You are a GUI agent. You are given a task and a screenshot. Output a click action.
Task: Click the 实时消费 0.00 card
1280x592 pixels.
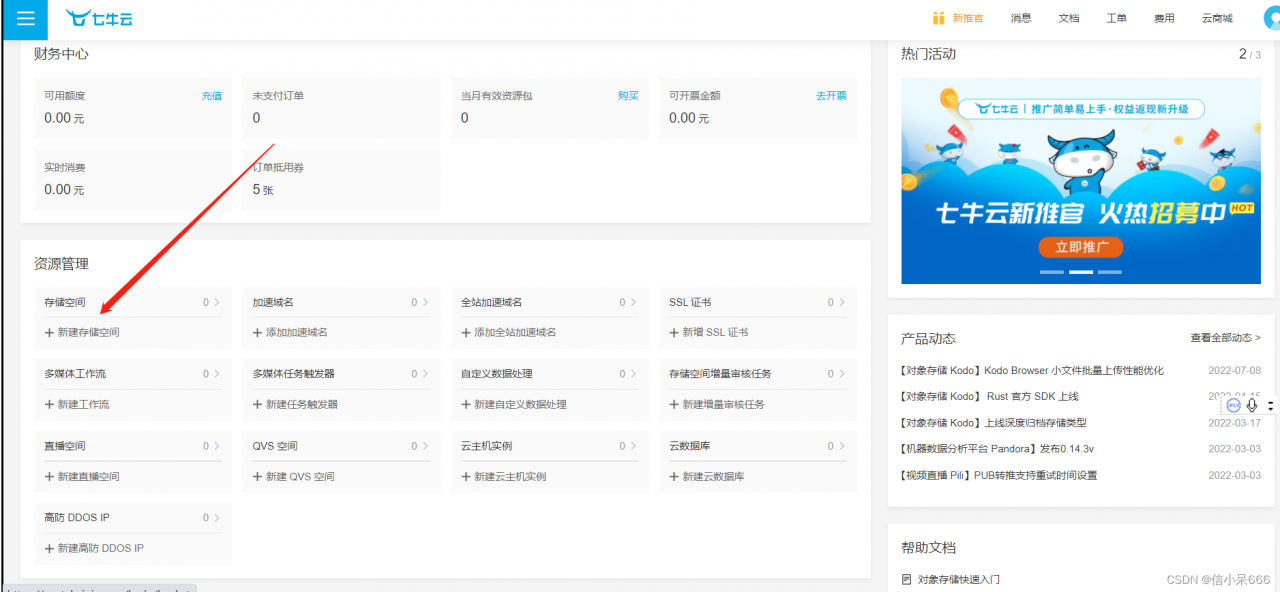[132, 179]
